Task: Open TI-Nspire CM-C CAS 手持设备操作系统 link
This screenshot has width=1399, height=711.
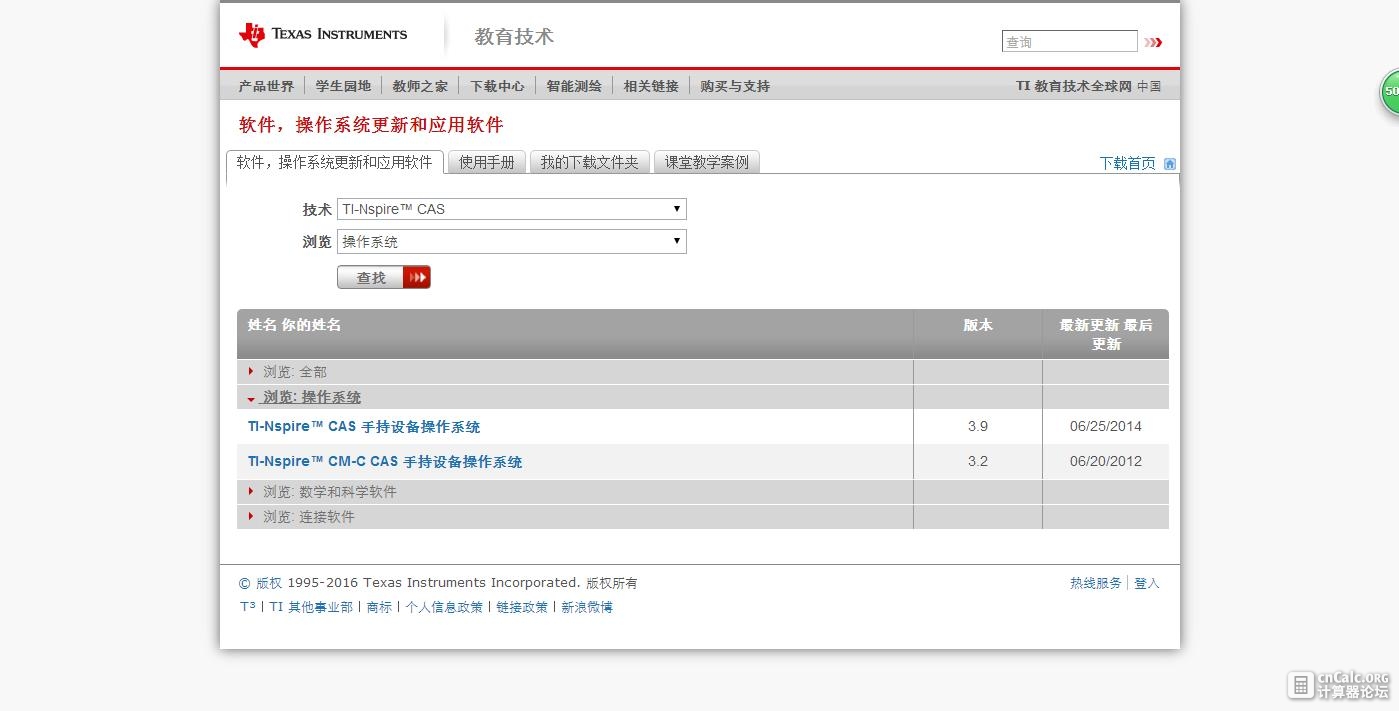Action: [385, 462]
